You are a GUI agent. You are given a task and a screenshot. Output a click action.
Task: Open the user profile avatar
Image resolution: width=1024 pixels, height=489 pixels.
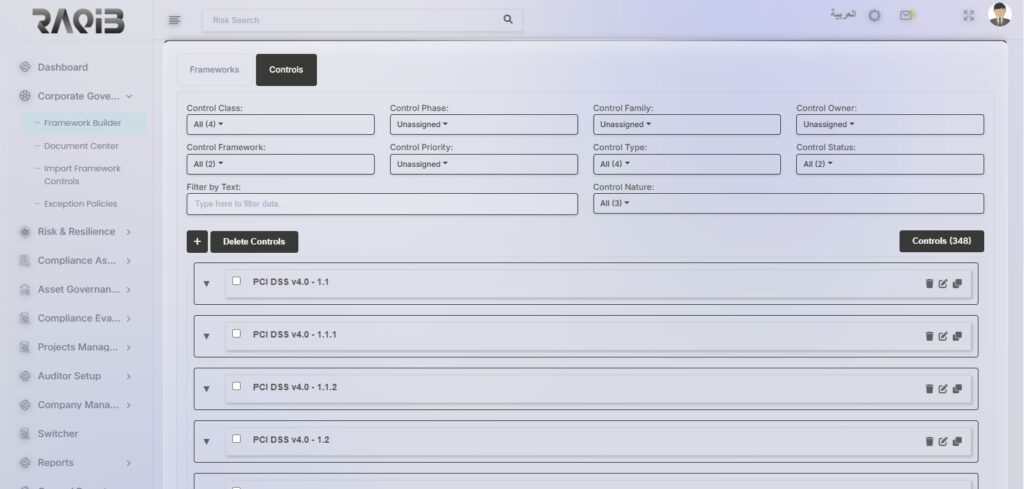[999, 15]
